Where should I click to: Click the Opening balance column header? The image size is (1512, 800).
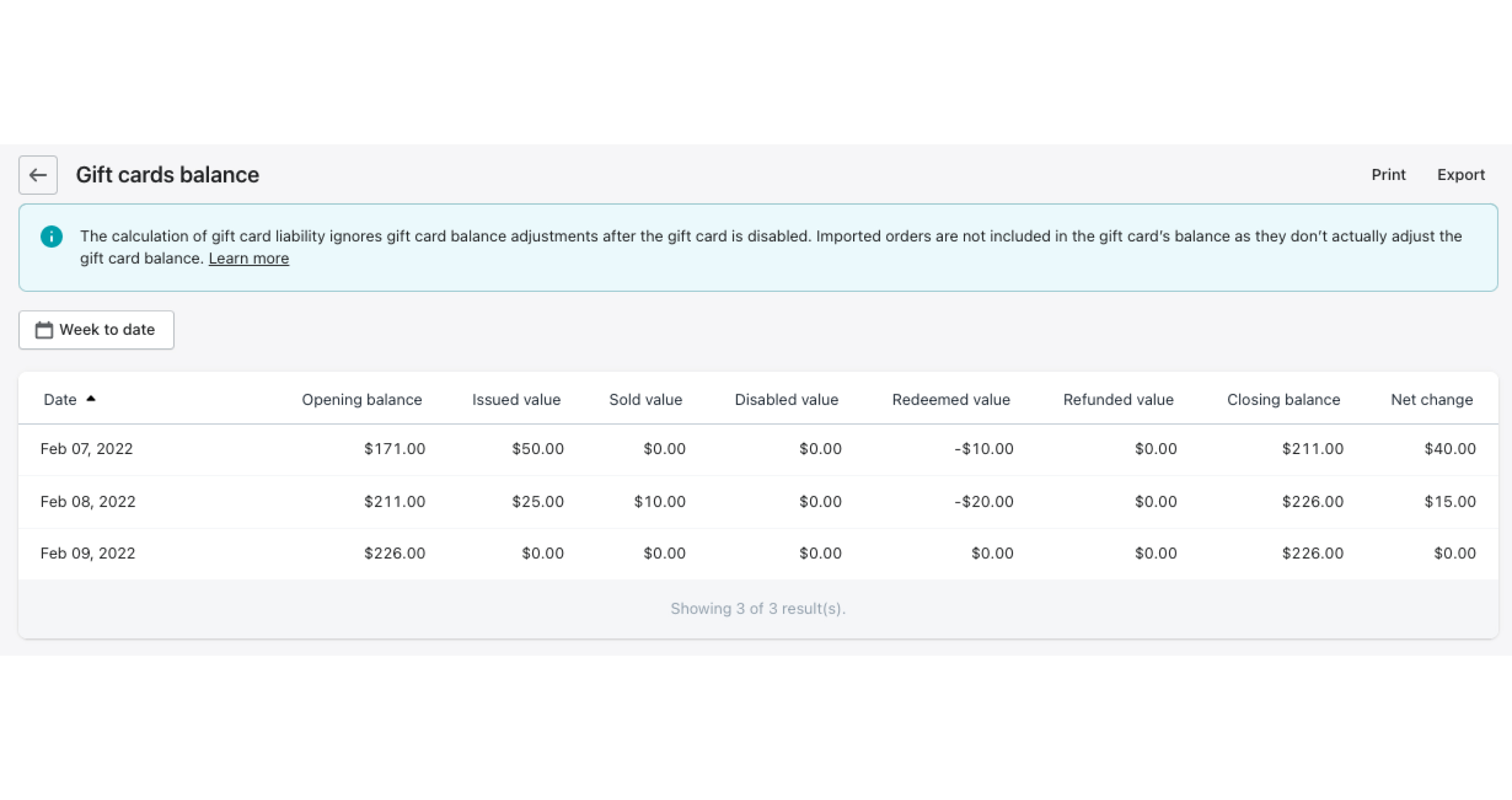[362, 399]
